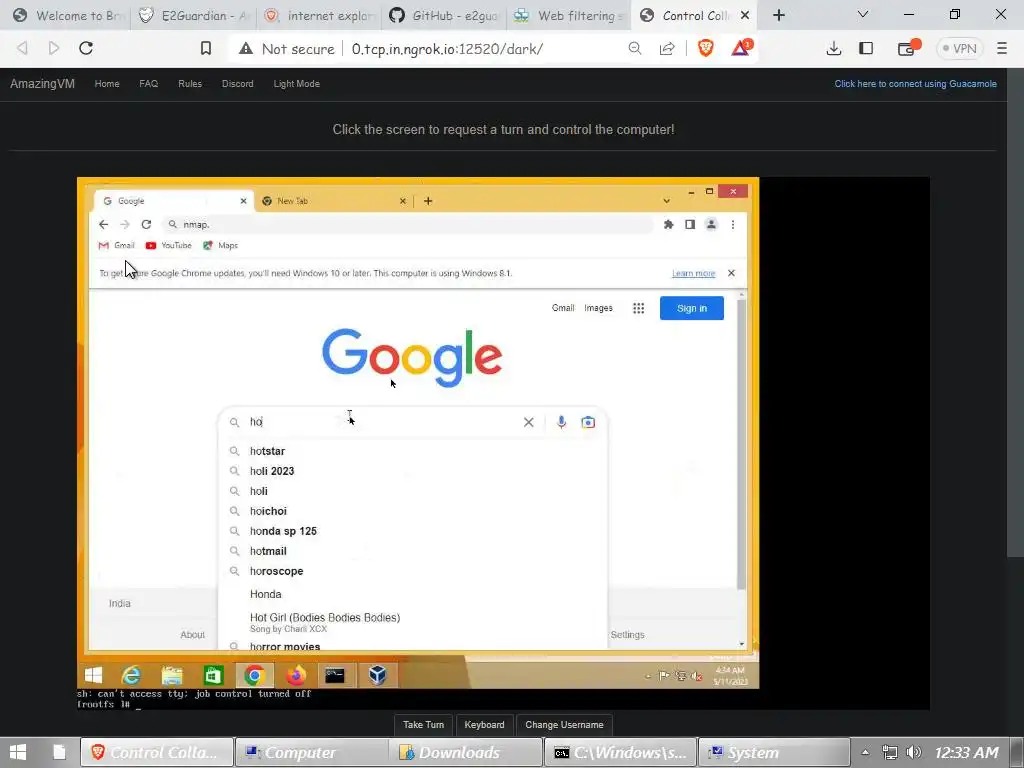Image resolution: width=1024 pixels, height=768 pixels.
Task: Open Brave downloads icon
Action: (833, 48)
